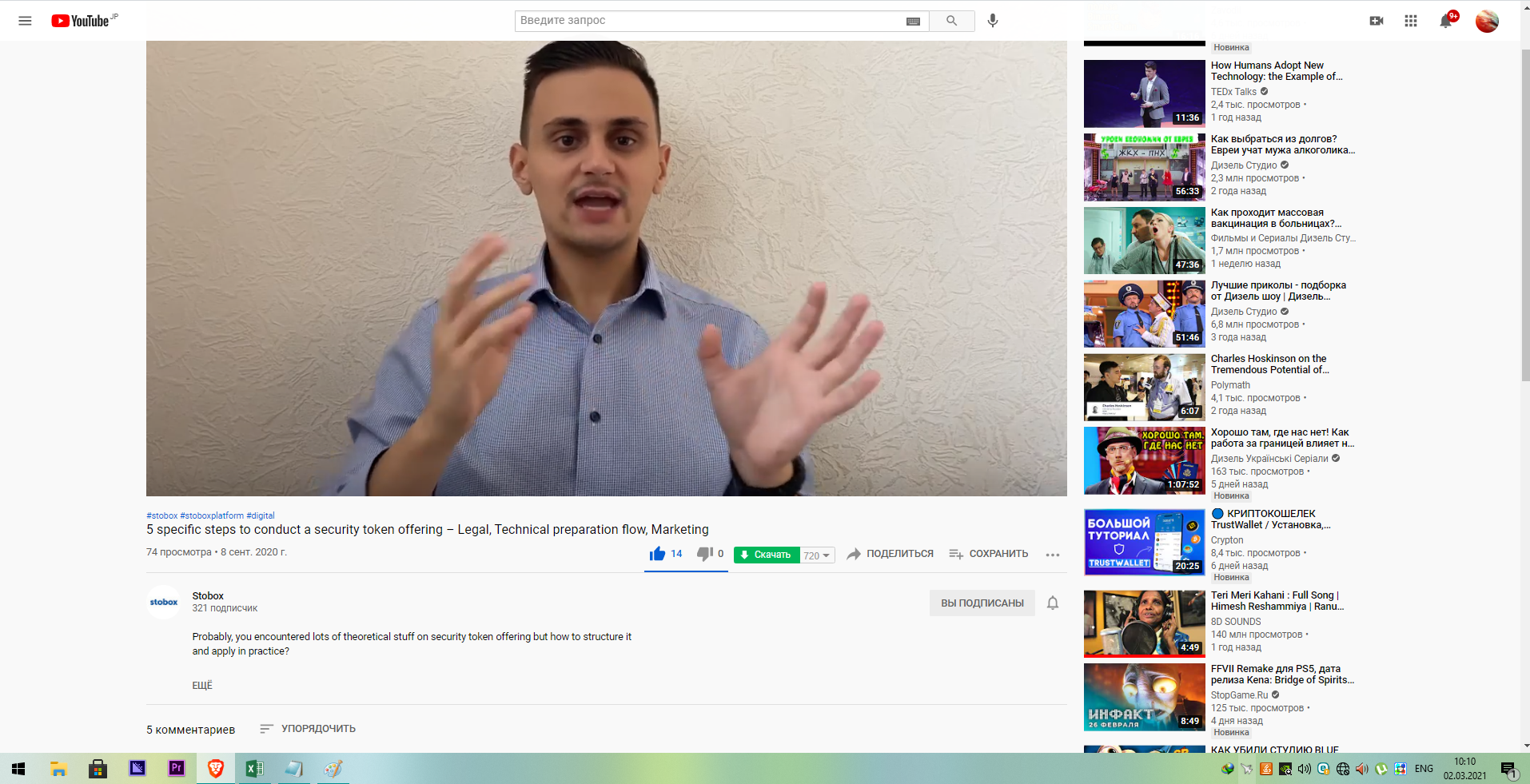Open the Stobox channel avatar
The height and width of the screenshot is (784, 1530).
point(164,602)
